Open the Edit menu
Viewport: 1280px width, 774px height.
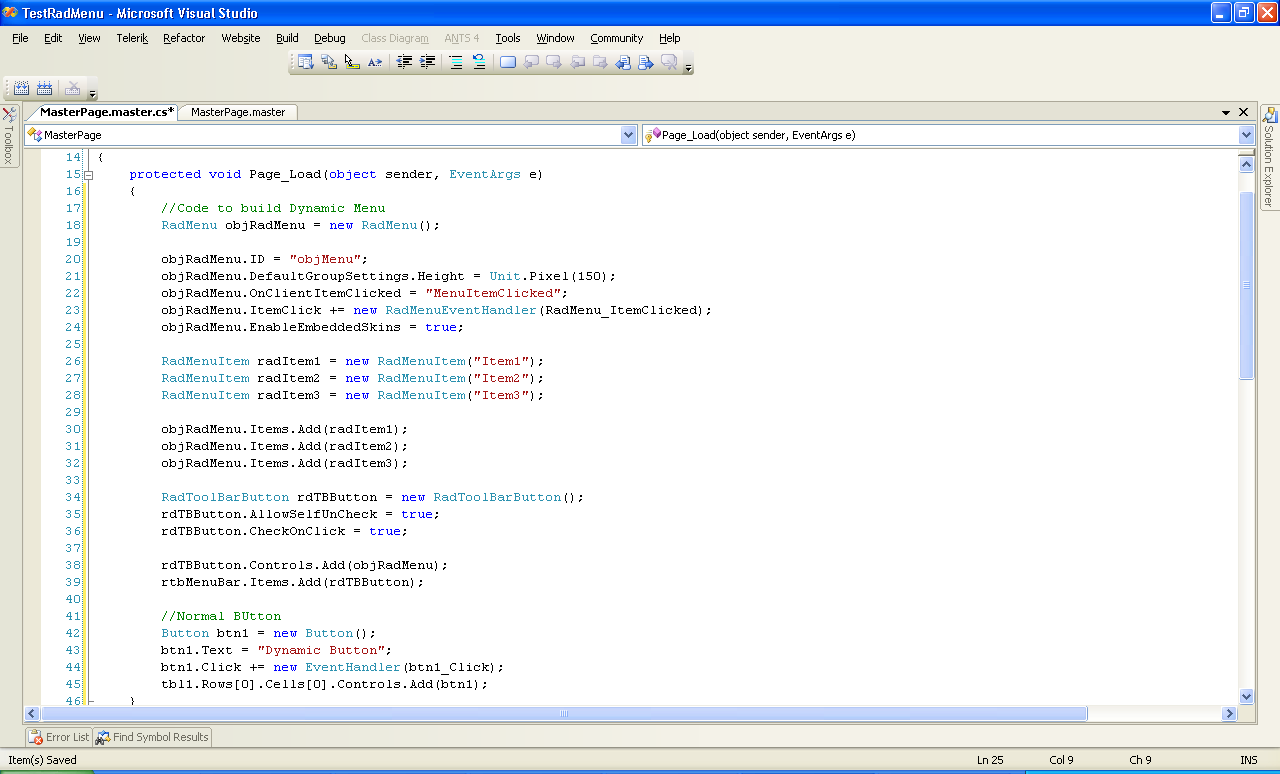click(53, 38)
